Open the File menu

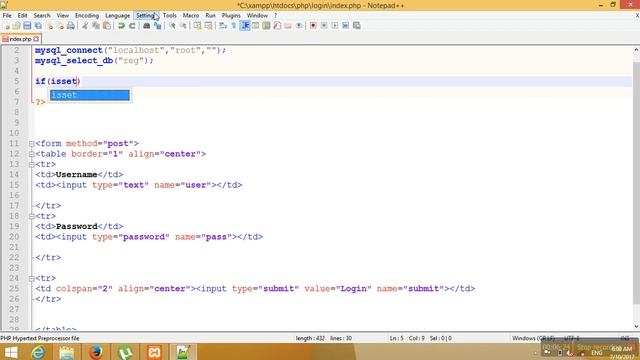tap(7, 16)
